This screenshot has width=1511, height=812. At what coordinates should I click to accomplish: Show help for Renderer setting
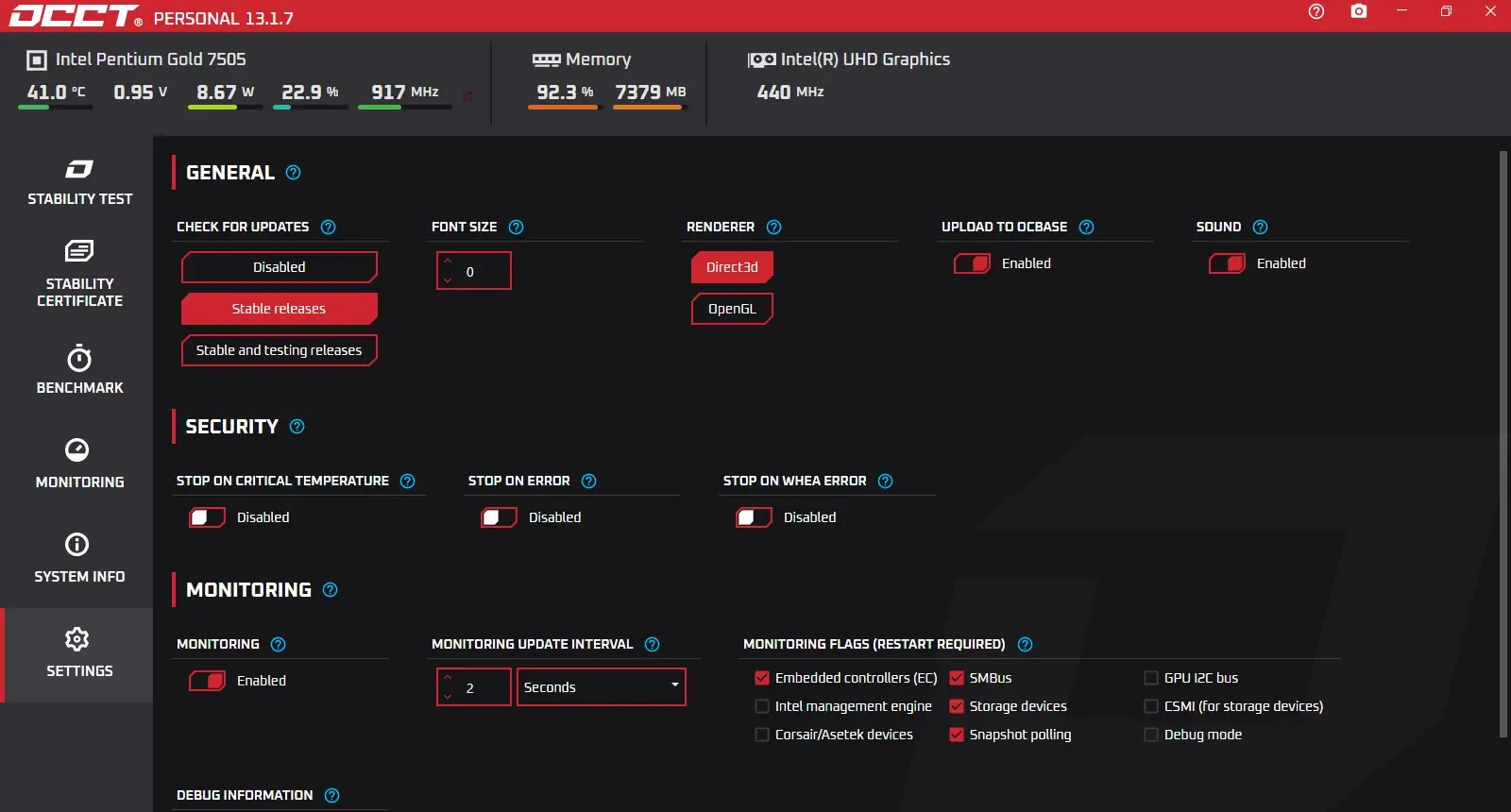tap(774, 228)
